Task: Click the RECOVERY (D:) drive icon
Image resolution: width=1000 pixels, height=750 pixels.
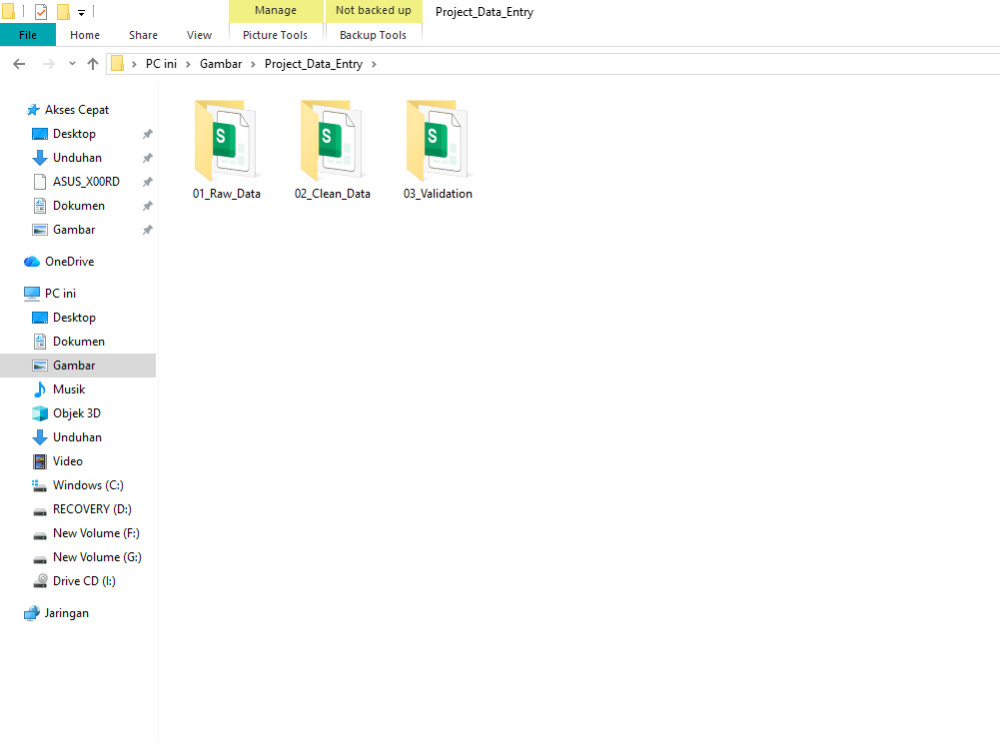Action: tap(40, 510)
